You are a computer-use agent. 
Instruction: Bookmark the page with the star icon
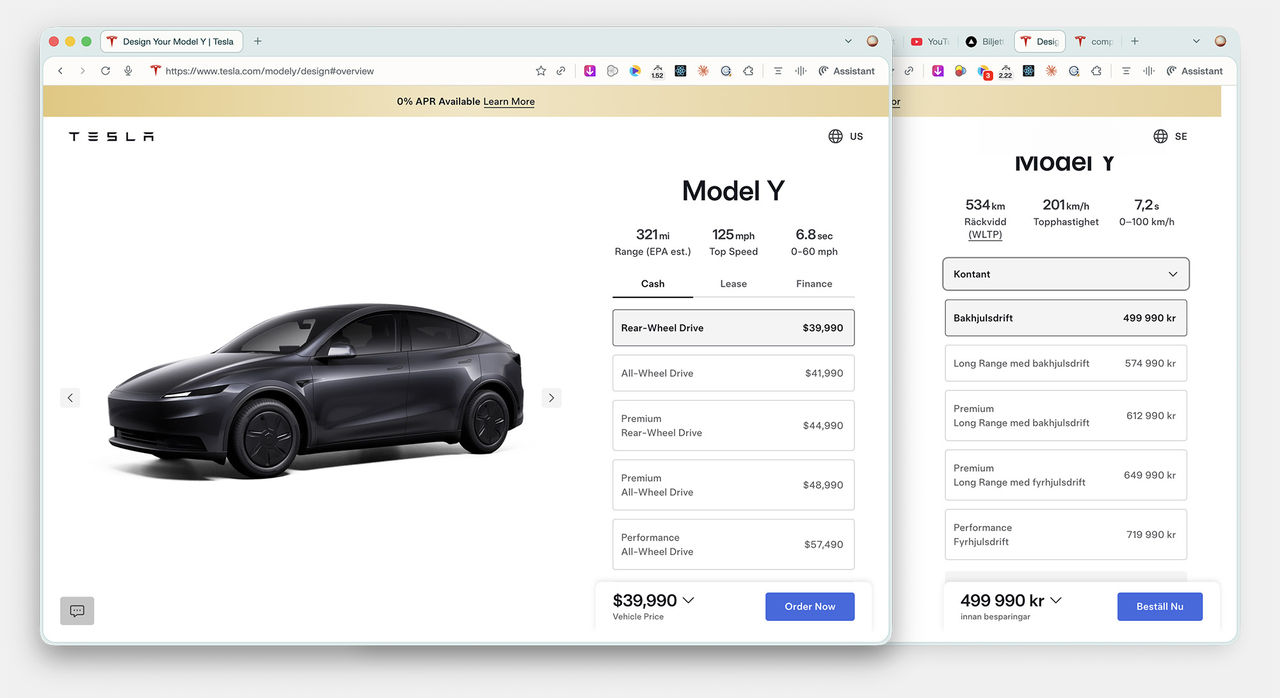coord(541,71)
